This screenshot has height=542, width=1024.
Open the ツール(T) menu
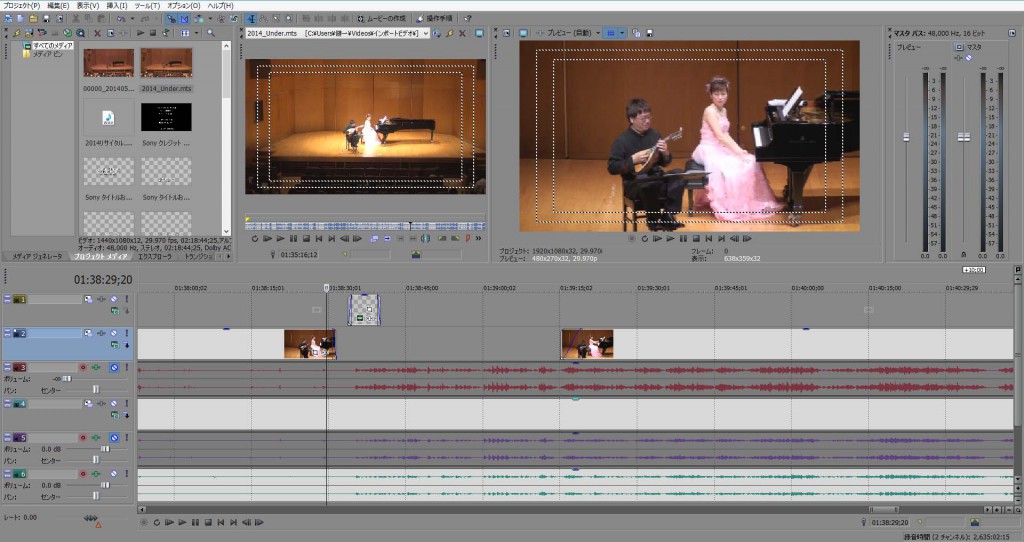tap(147, 5)
